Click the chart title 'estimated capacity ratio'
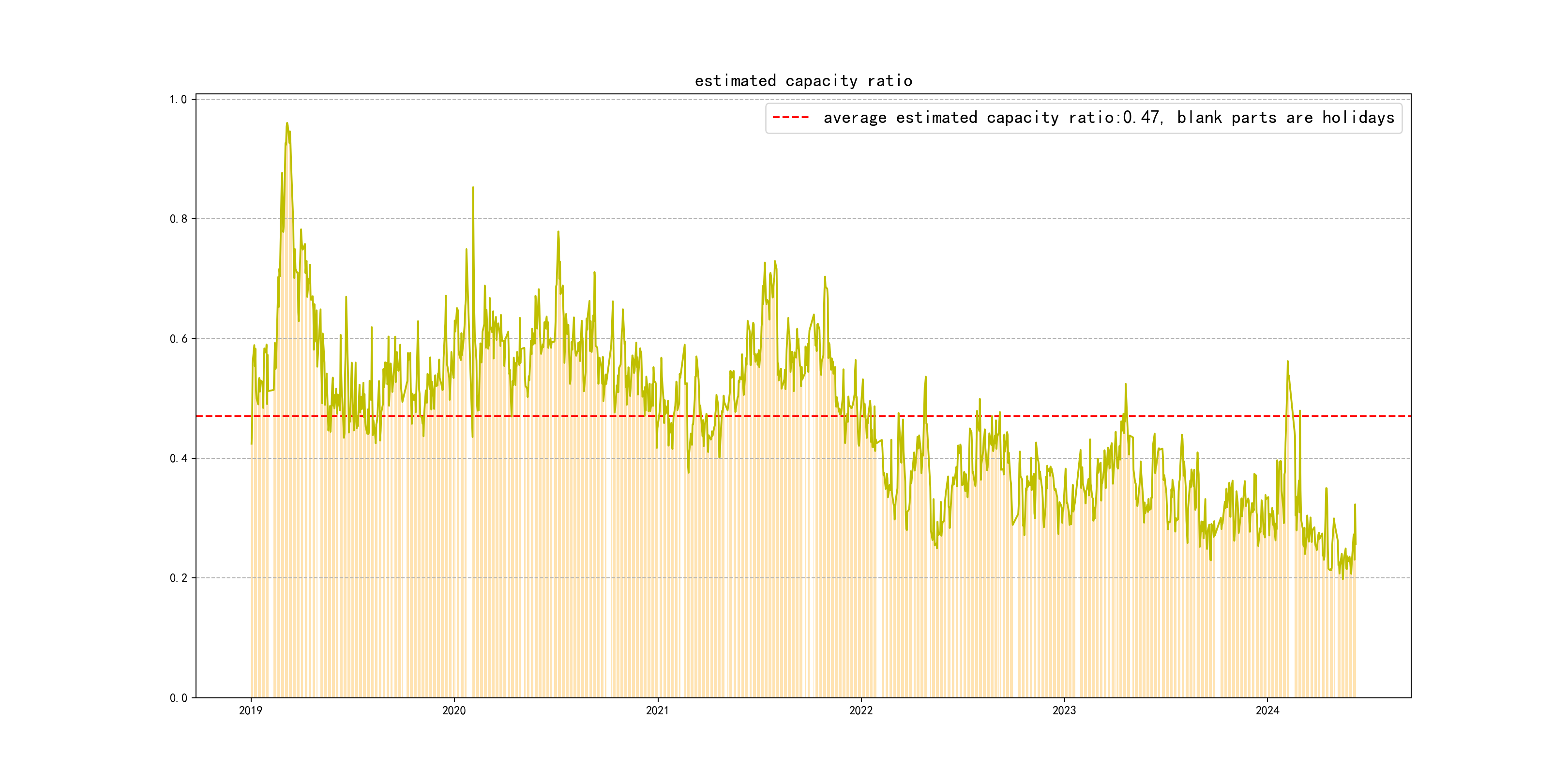Viewport: 1568px width, 784px height. [x=803, y=81]
